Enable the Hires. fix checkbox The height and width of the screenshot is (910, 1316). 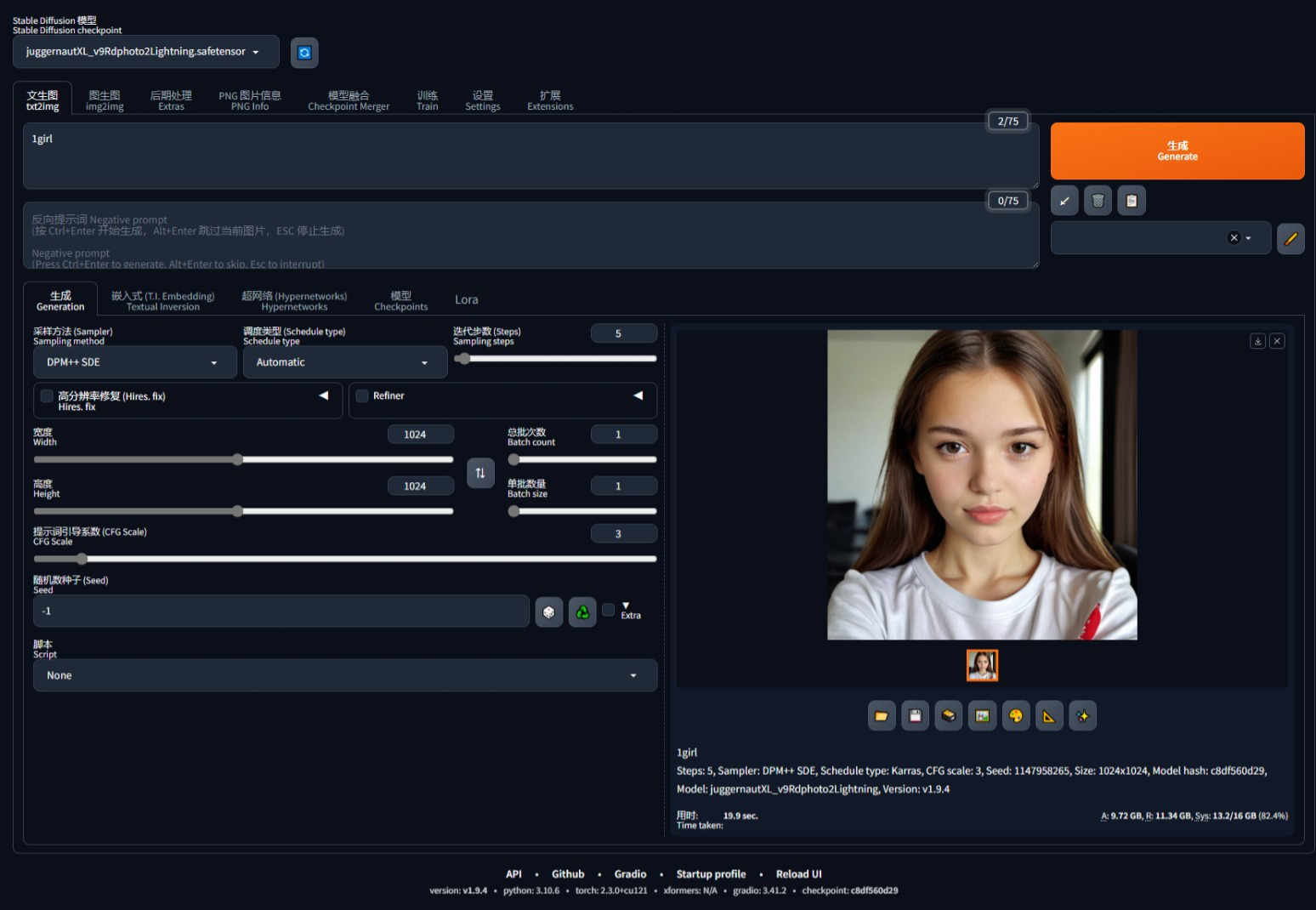(47, 396)
